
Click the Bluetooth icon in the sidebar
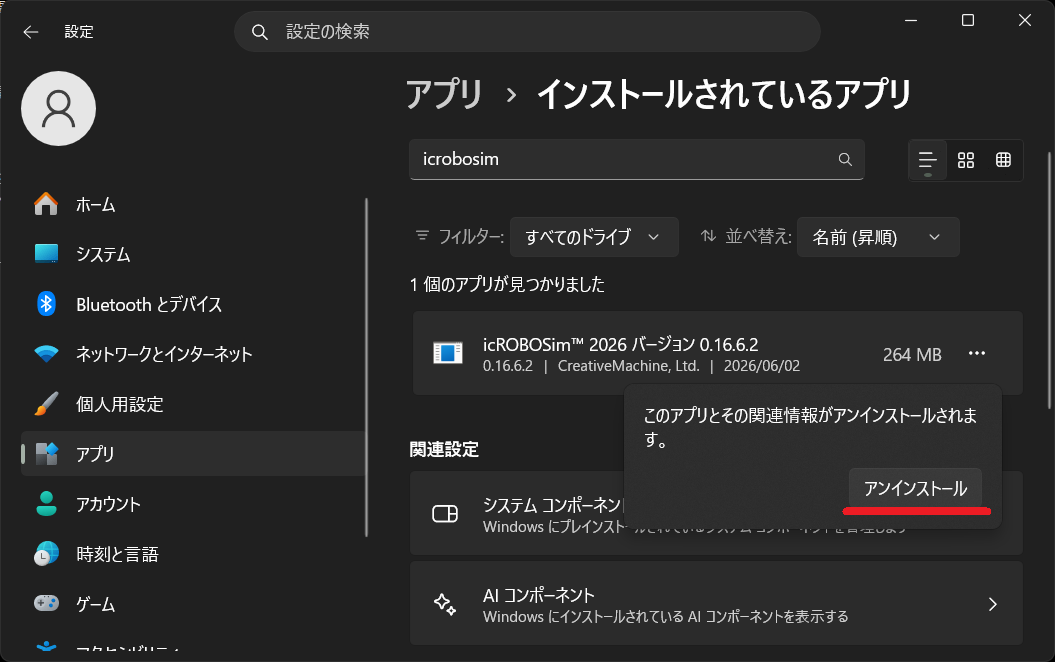click(x=46, y=303)
